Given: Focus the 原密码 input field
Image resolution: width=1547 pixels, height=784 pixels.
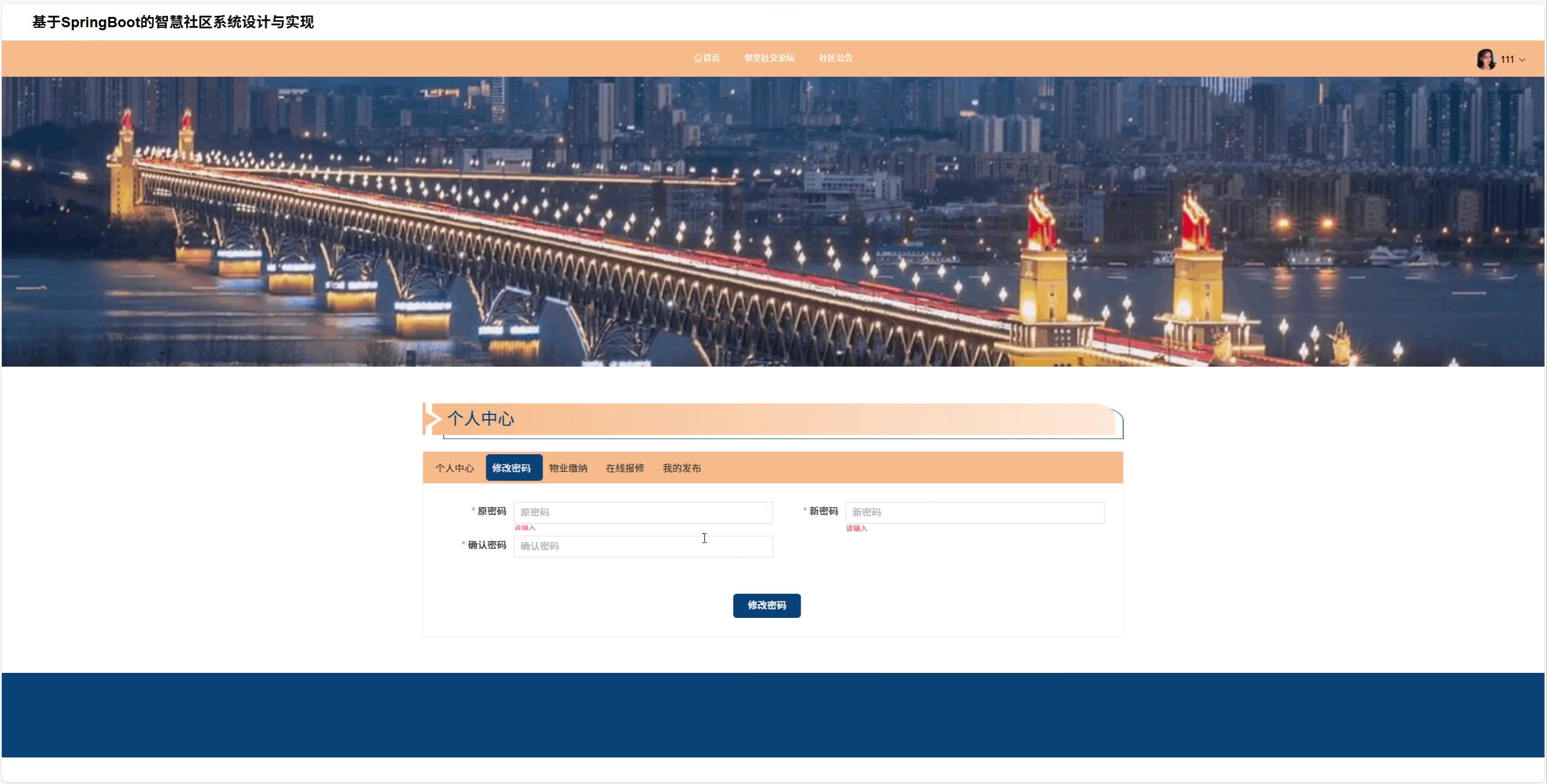Looking at the screenshot, I should coord(643,512).
